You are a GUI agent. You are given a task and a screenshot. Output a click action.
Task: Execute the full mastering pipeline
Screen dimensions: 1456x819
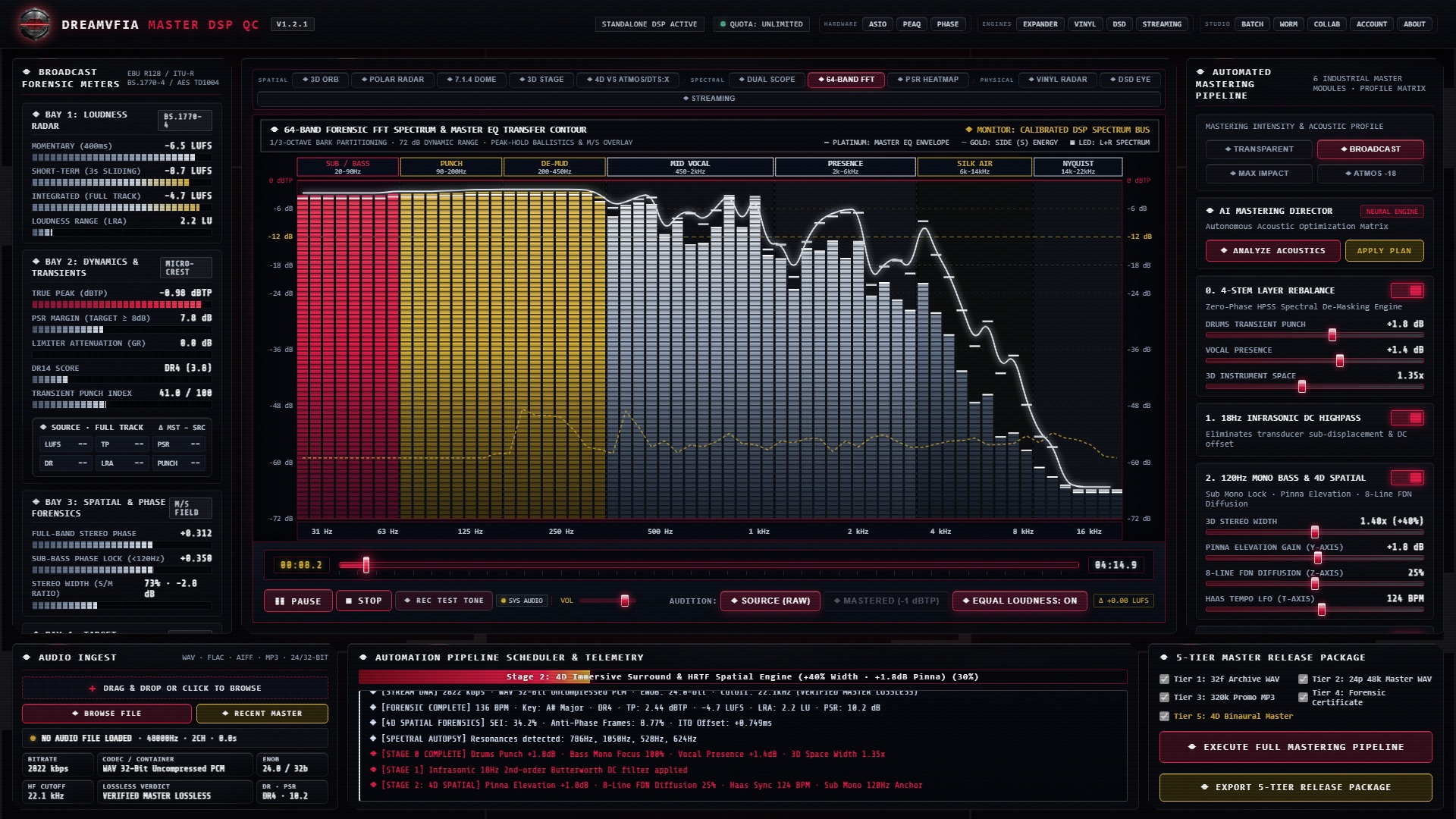tap(1295, 747)
